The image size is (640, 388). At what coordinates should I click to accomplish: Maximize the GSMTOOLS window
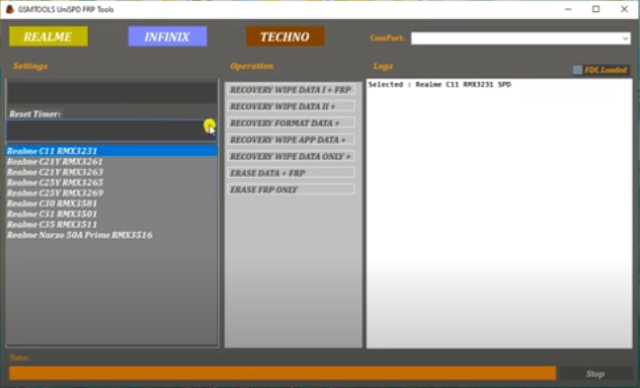click(596, 9)
